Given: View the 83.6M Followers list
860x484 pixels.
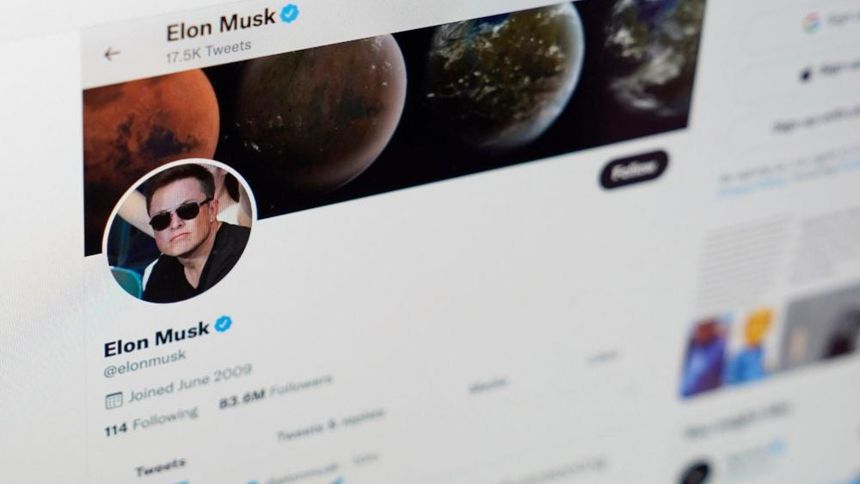Looking at the screenshot, I should coord(275,390).
